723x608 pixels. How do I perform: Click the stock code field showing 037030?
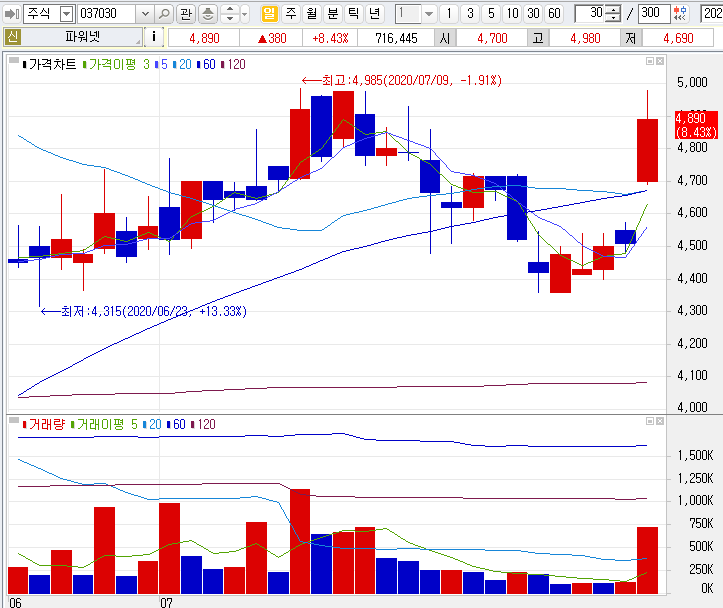point(107,14)
